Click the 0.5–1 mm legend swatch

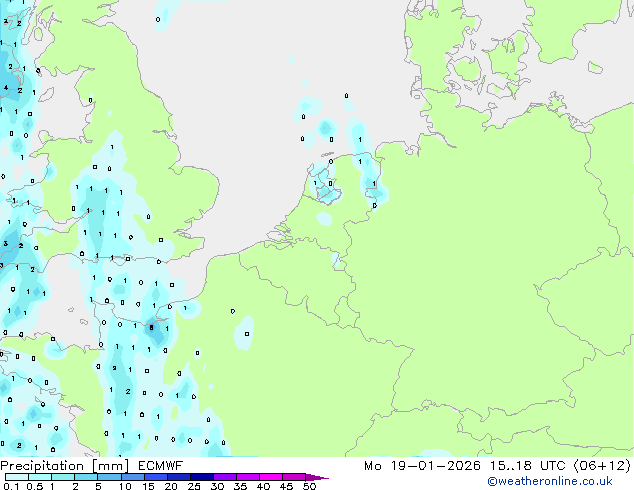click(40, 477)
